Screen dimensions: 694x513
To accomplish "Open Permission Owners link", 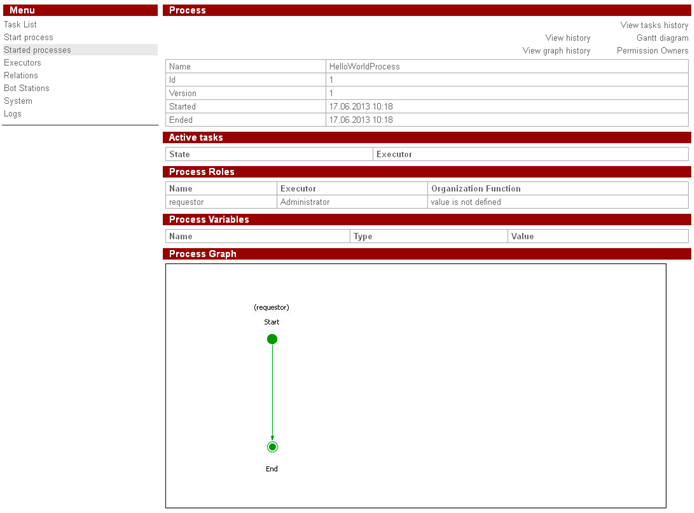I will coord(652,51).
